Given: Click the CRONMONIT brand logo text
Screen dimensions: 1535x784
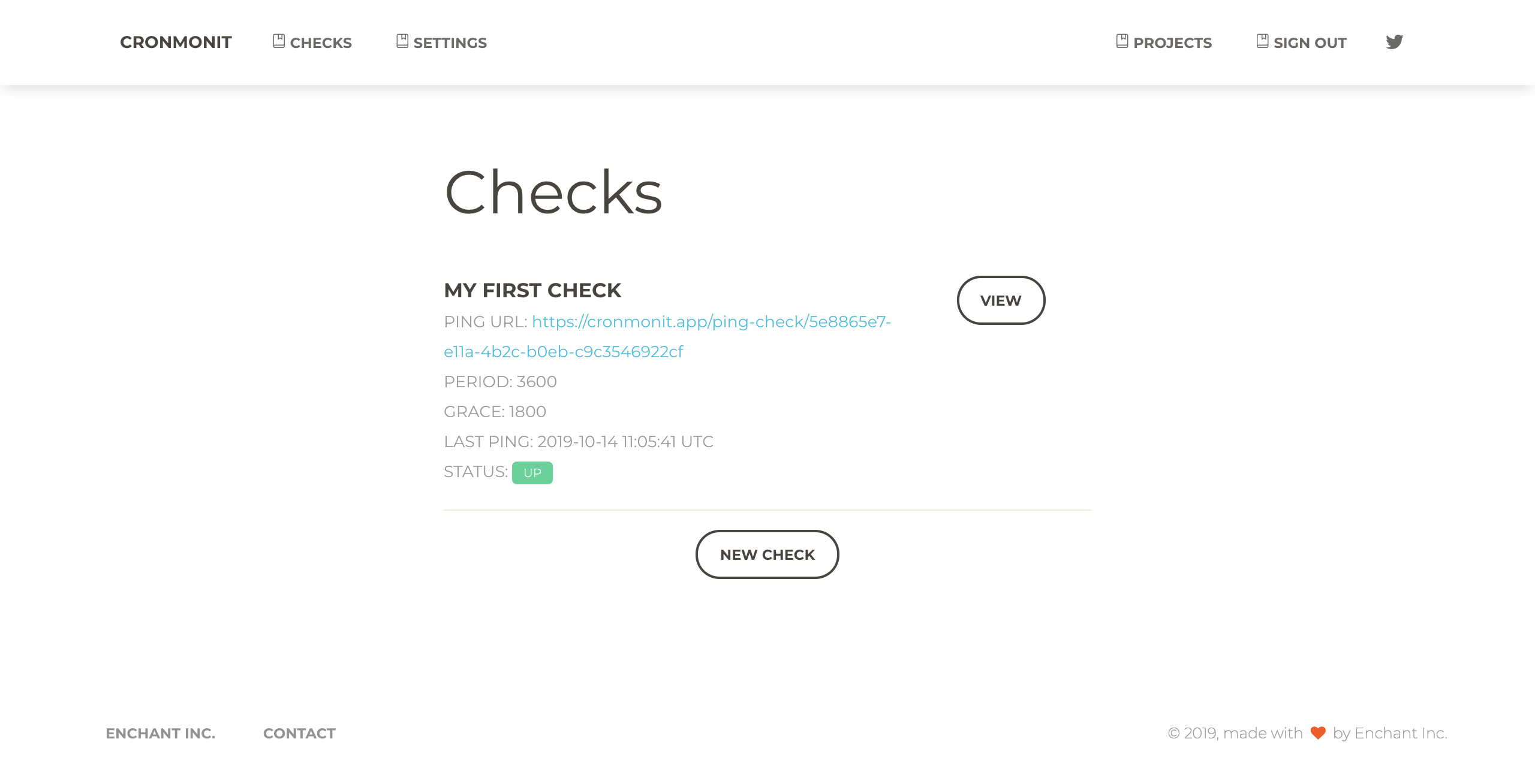Looking at the screenshot, I should 176,43.
